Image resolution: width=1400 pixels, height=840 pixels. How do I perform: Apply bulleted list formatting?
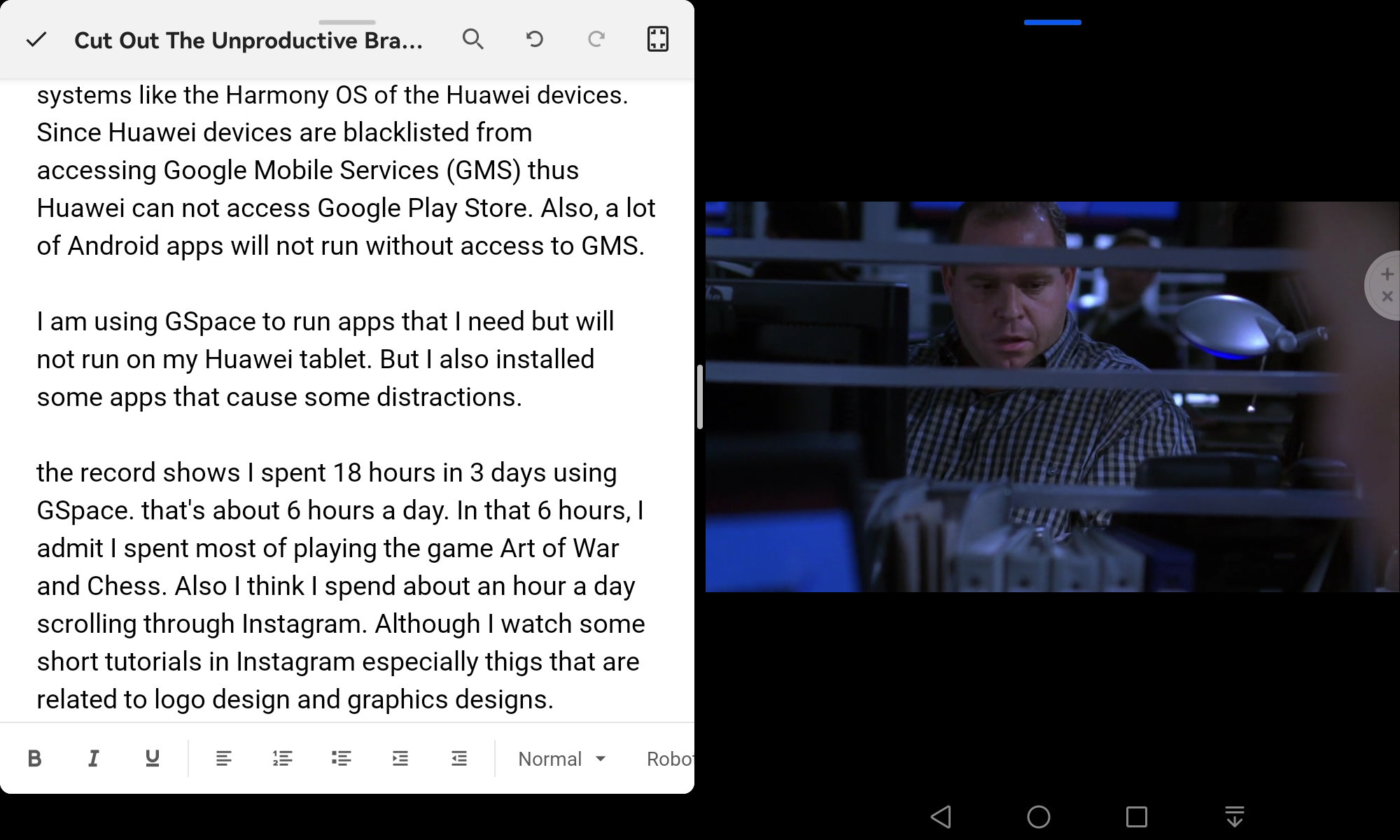point(341,758)
